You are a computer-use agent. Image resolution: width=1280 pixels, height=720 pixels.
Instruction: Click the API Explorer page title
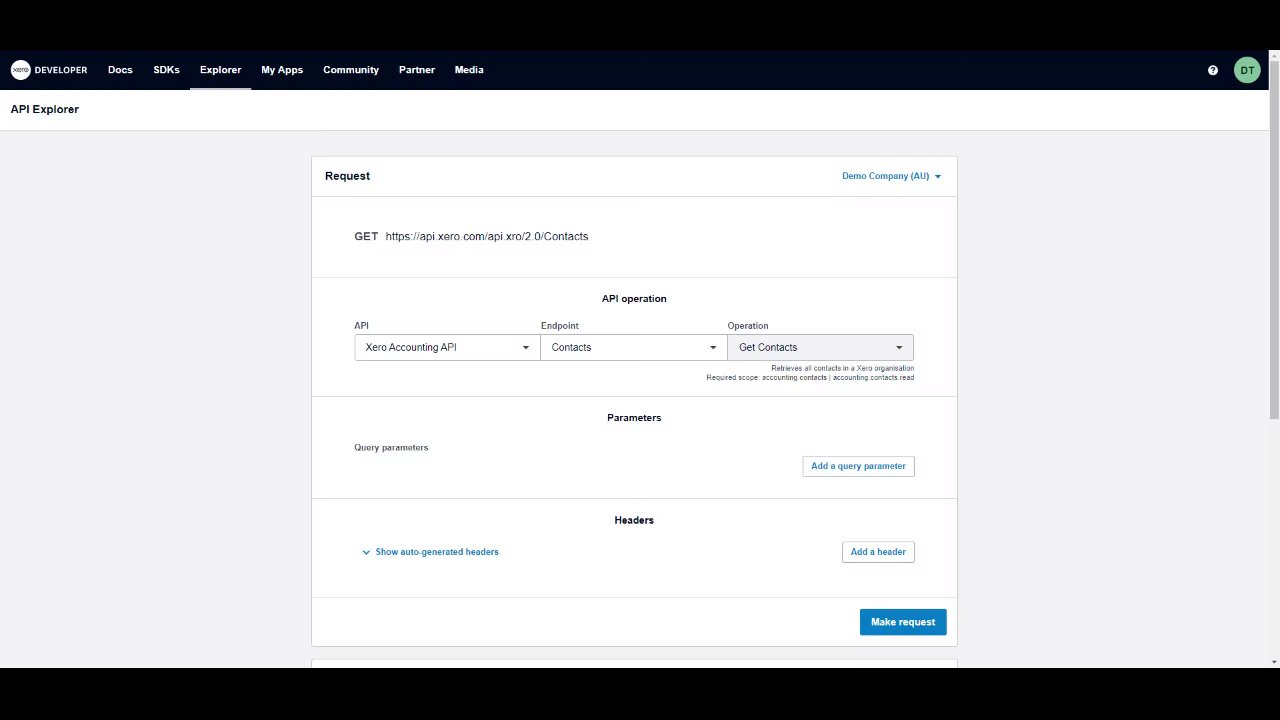click(x=45, y=109)
